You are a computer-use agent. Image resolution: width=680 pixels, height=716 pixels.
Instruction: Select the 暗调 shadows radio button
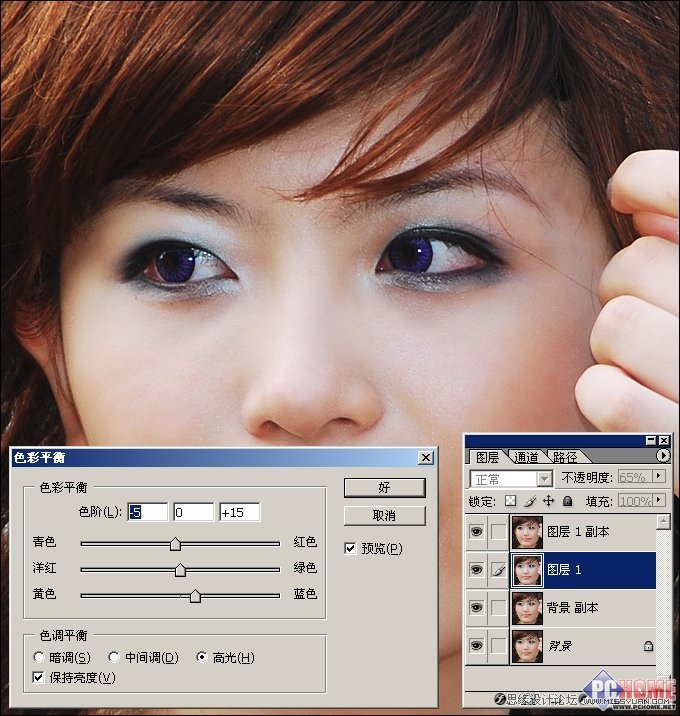pyautogui.click(x=39, y=657)
